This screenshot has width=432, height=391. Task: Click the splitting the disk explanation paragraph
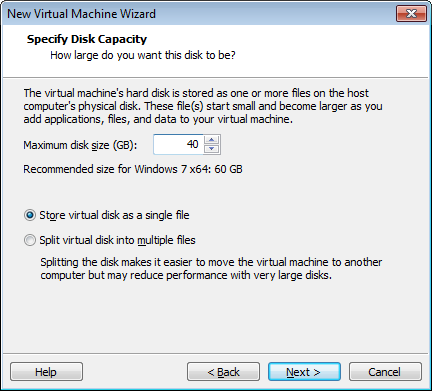(211, 269)
